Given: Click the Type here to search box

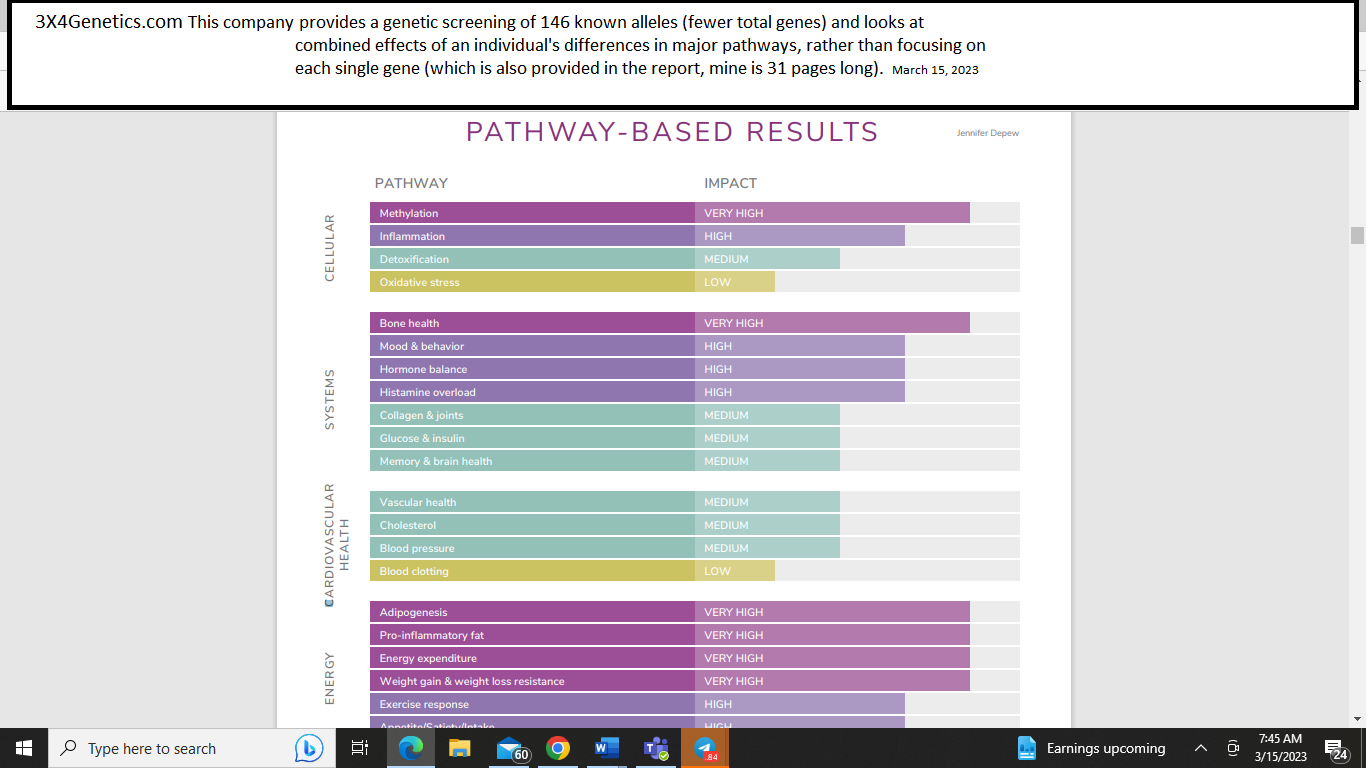Looking at the screenshot, I should coord(192,748).
